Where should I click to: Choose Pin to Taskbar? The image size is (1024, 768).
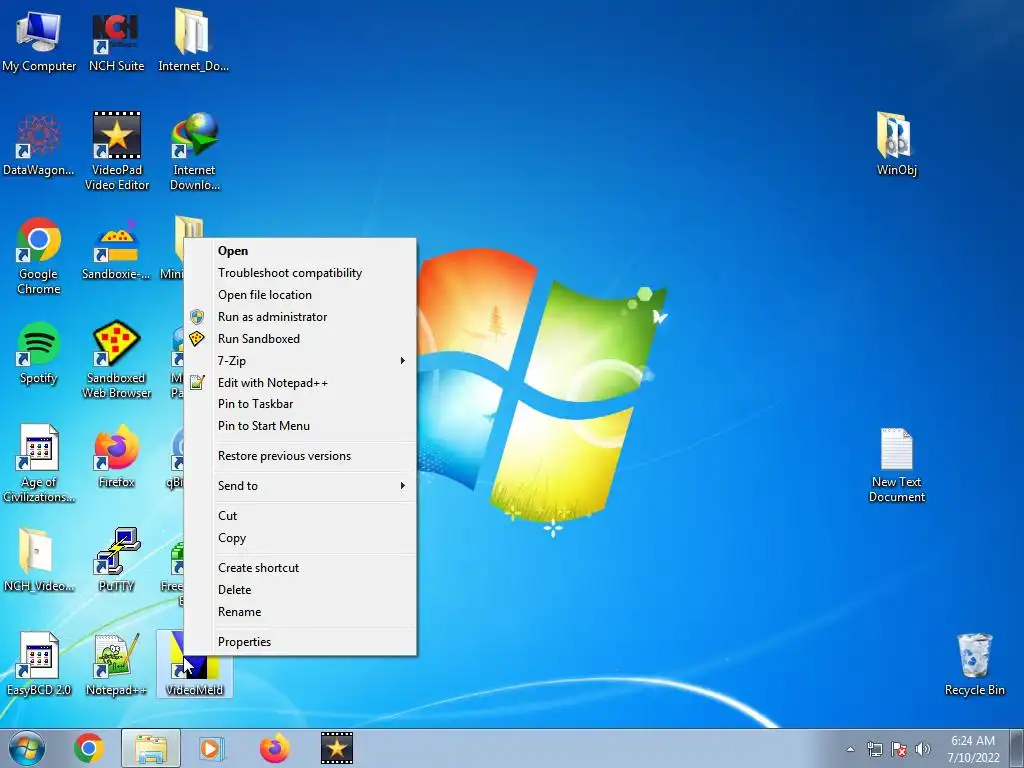(x=301, y=404)
